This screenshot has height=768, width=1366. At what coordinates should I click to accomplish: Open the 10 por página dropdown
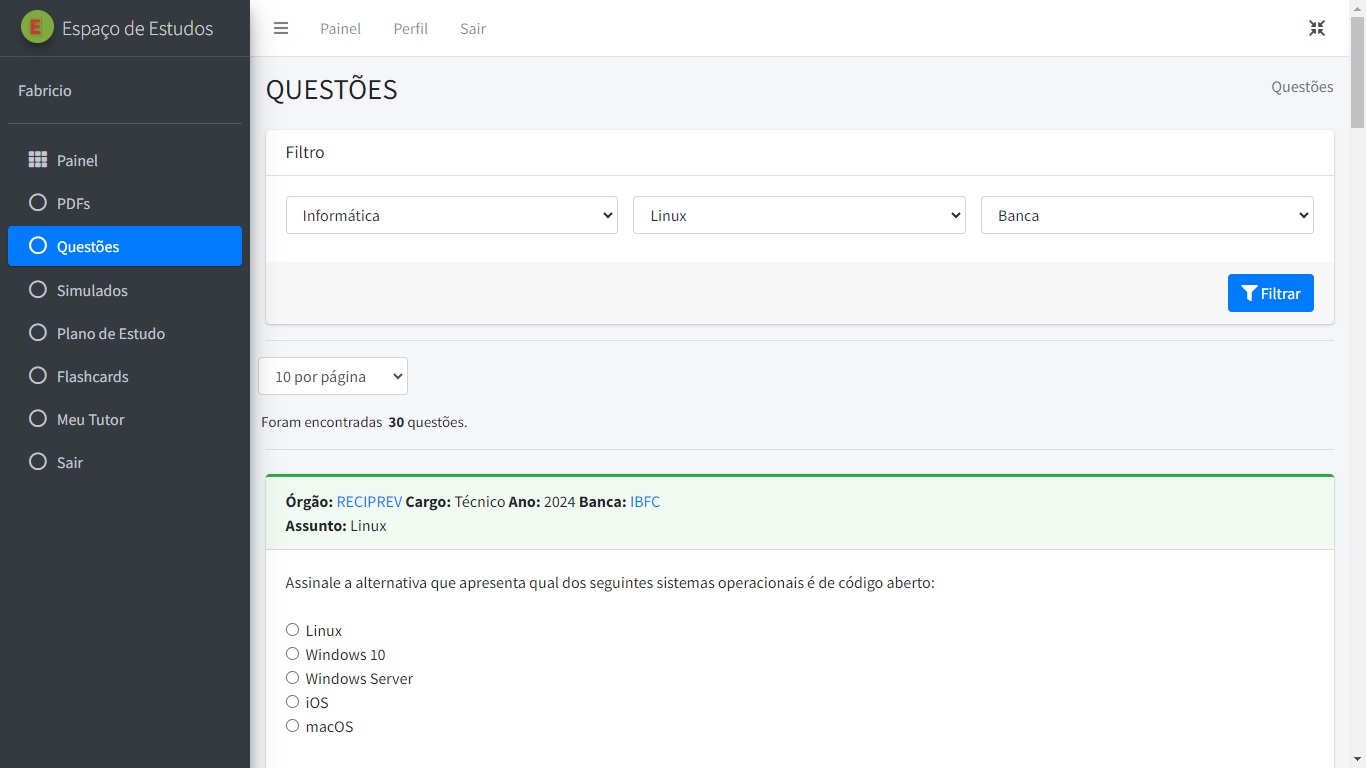coord(333,376)
